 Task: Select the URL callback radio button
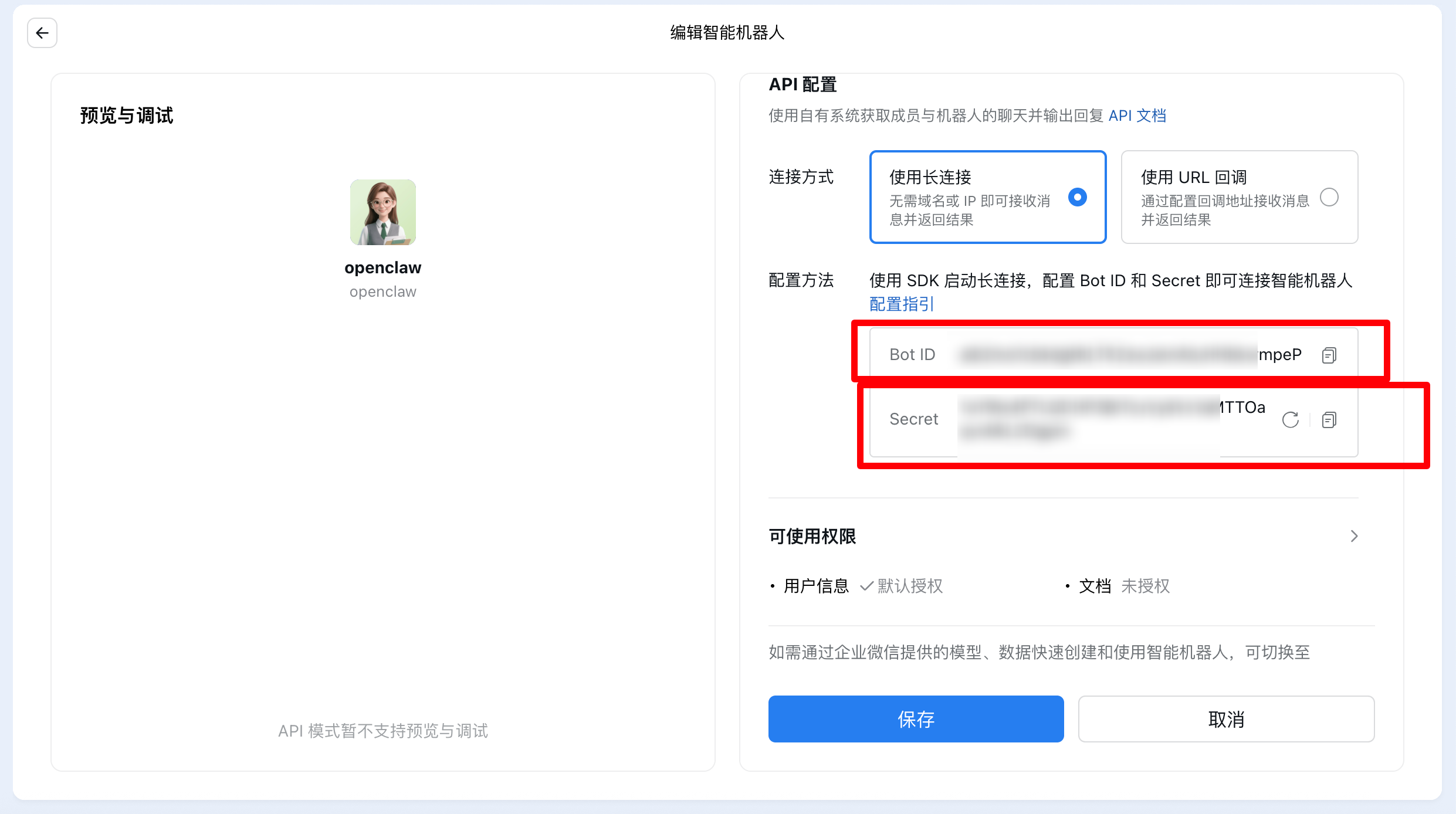point(1329,197)
